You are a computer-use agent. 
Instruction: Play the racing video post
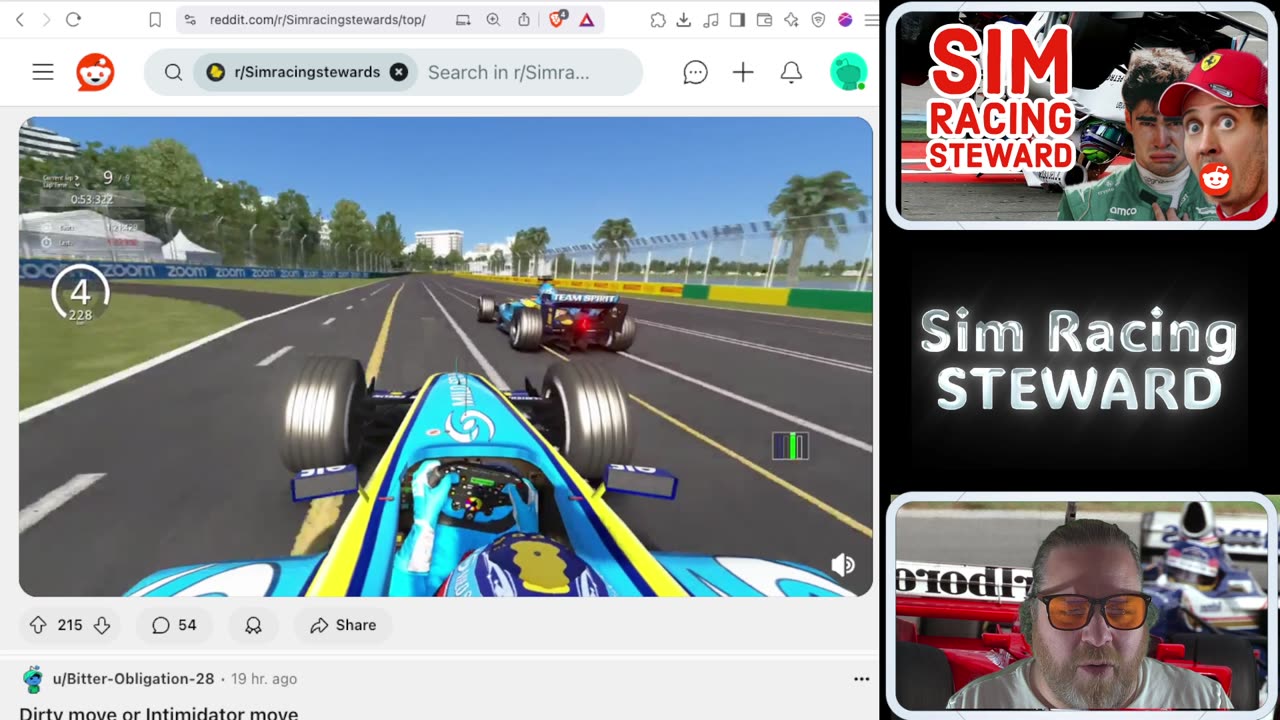(445, 357)
